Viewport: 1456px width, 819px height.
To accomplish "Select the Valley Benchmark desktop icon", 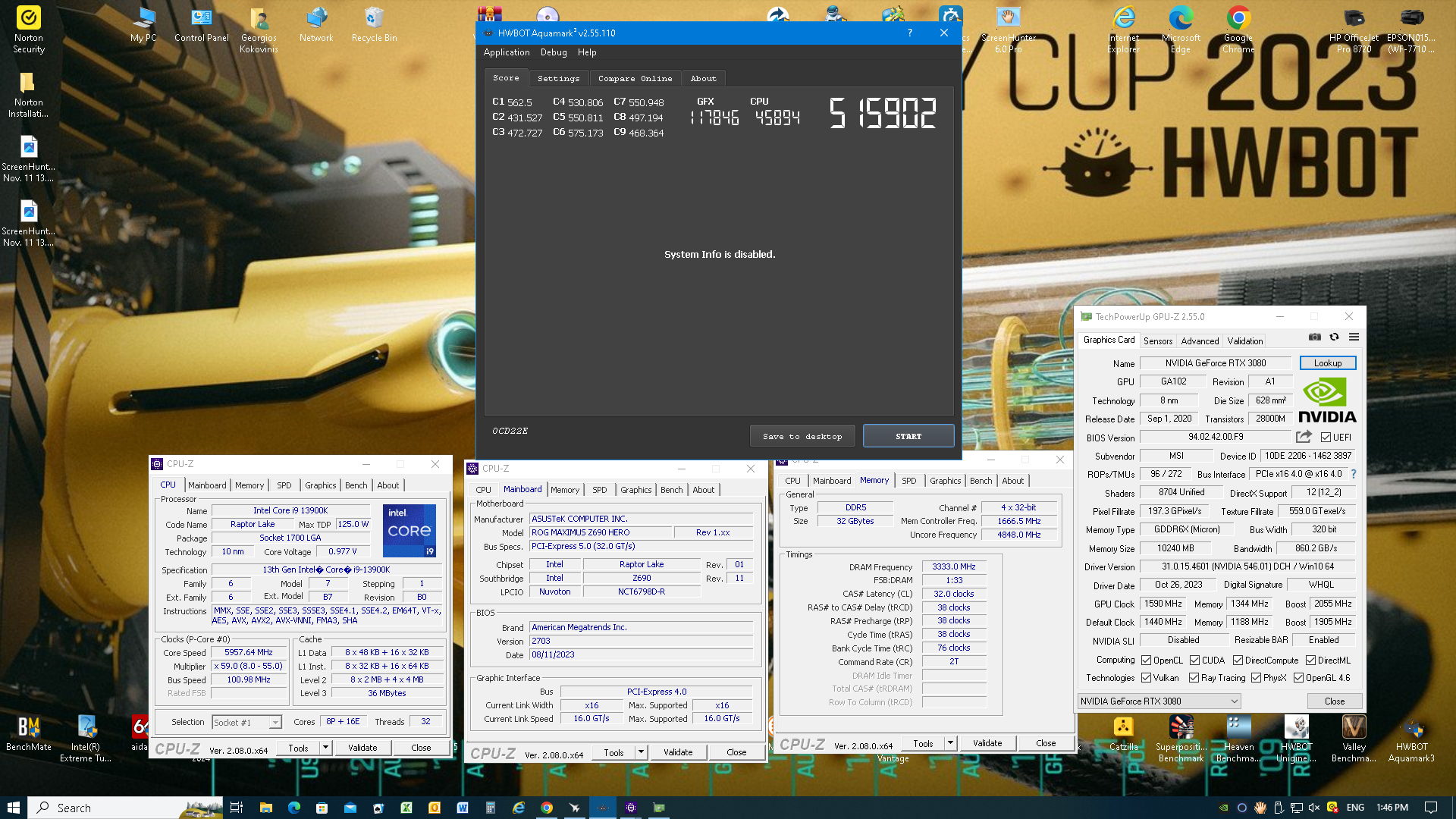I will pyautogui.click(x=1354, y=739).
